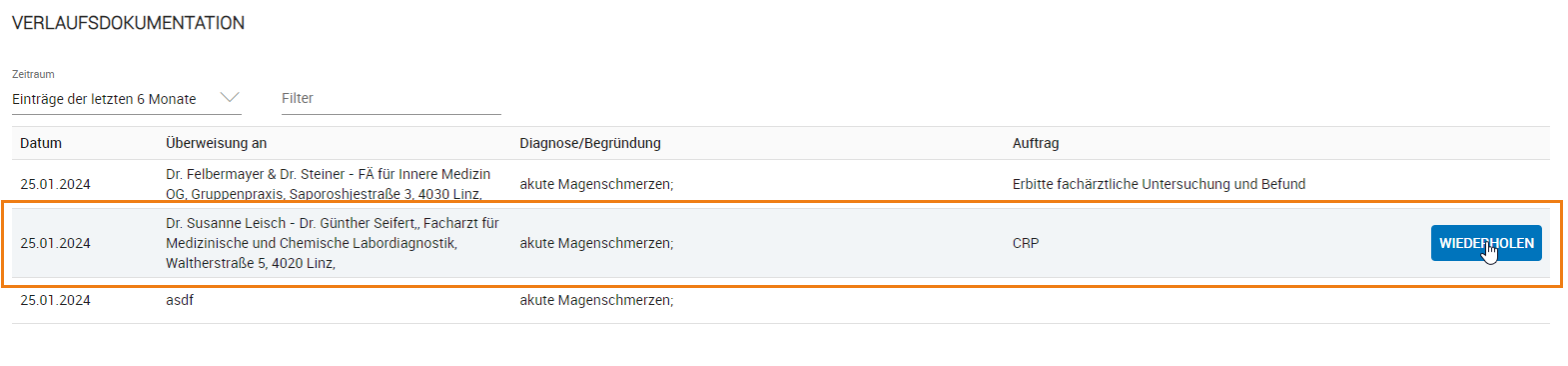Focus the Filter input field
Viewport: 1568px width, 366px height.
point(392,99)
